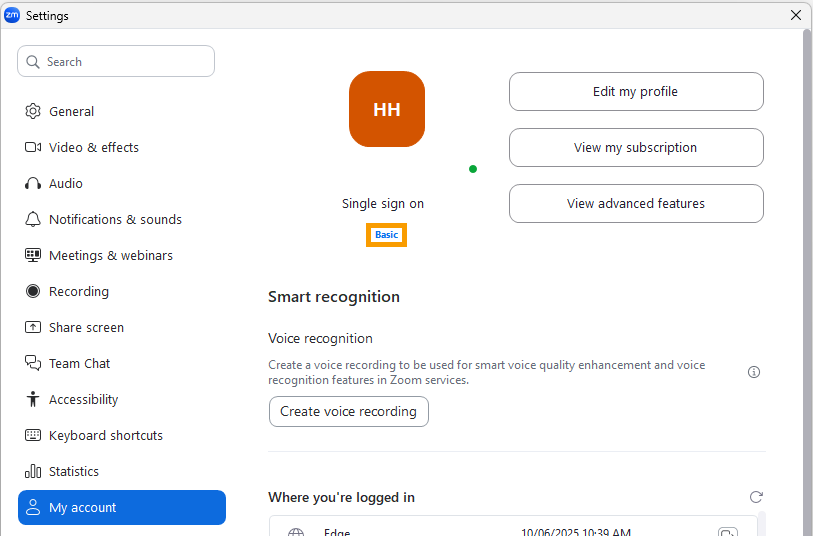Go to Accessibility settings
Image resolution: width=815 pixels, height=536 pixels.
click(x=122, y=399)
